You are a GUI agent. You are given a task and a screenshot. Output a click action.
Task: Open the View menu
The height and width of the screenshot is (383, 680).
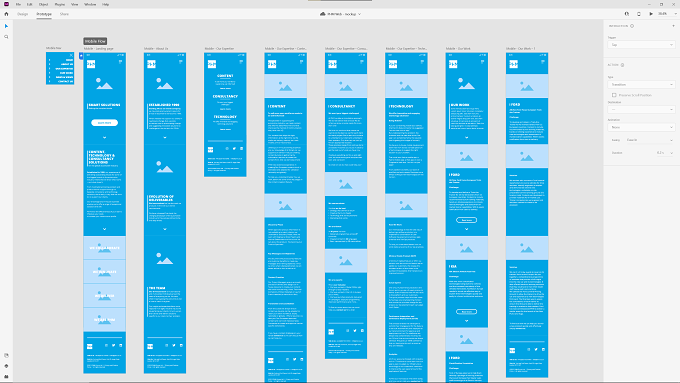[x=75, y=4]
